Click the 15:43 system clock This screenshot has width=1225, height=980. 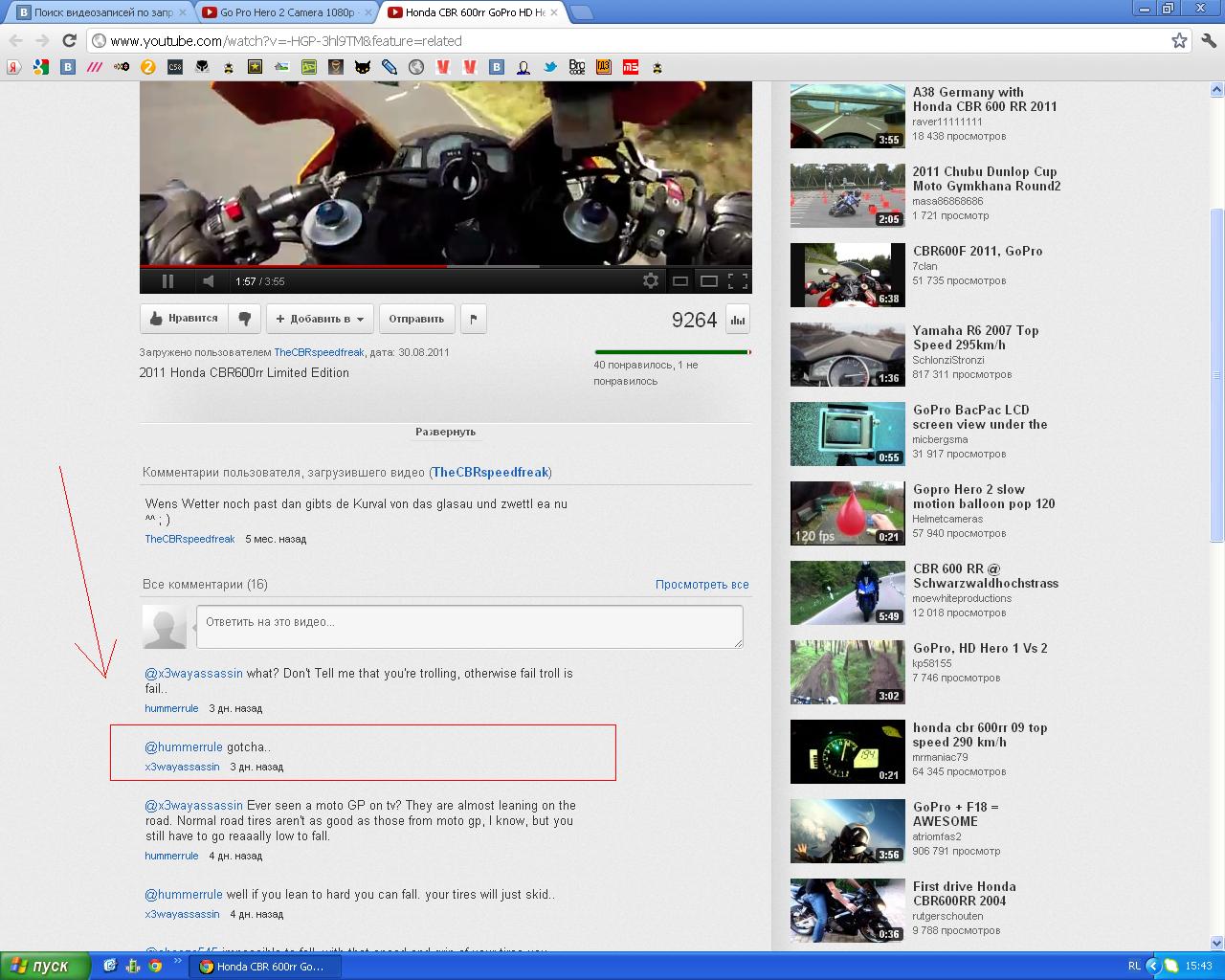point(1199,967)
